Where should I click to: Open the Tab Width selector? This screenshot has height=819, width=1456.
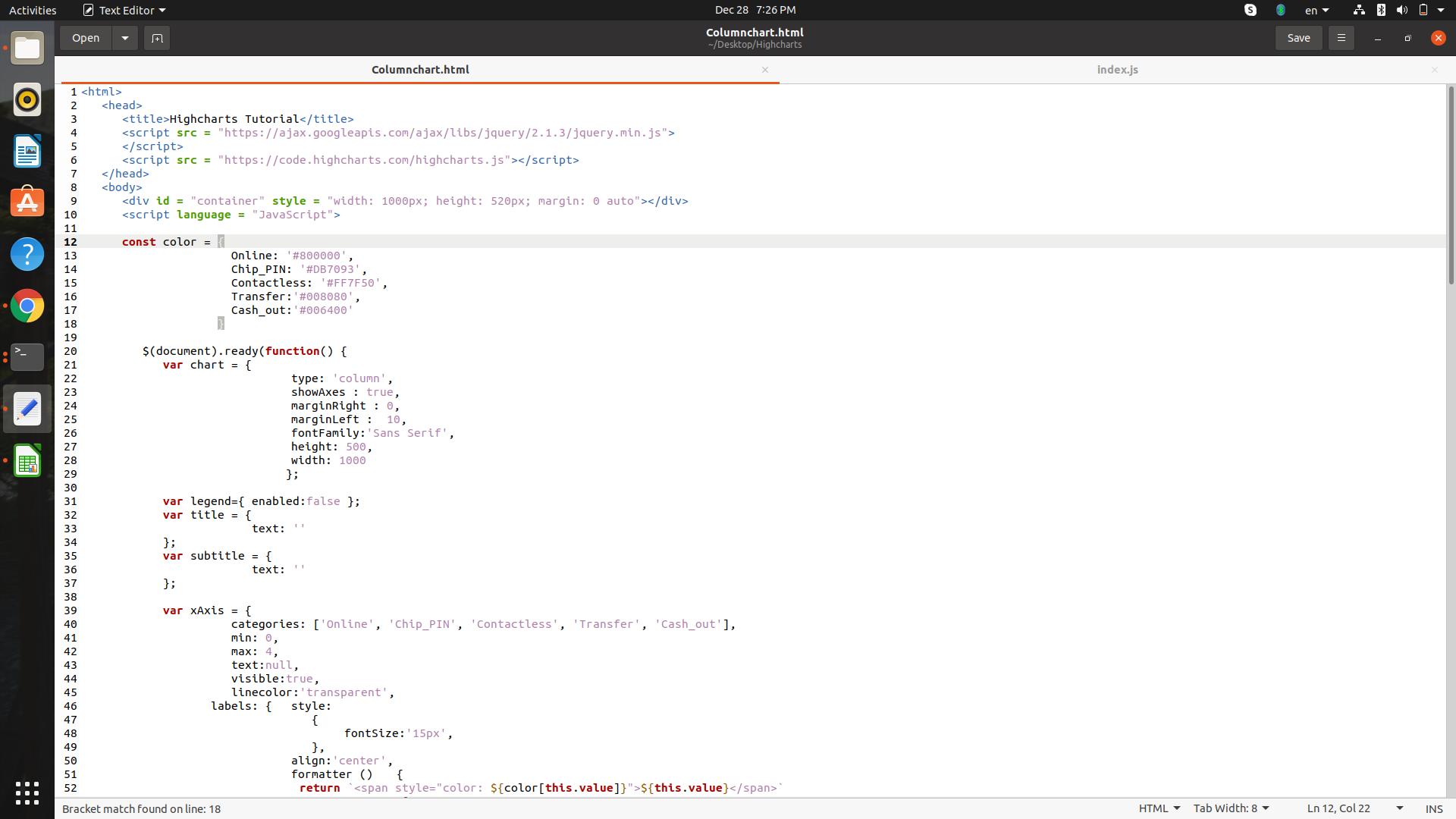click(1231, 808)
